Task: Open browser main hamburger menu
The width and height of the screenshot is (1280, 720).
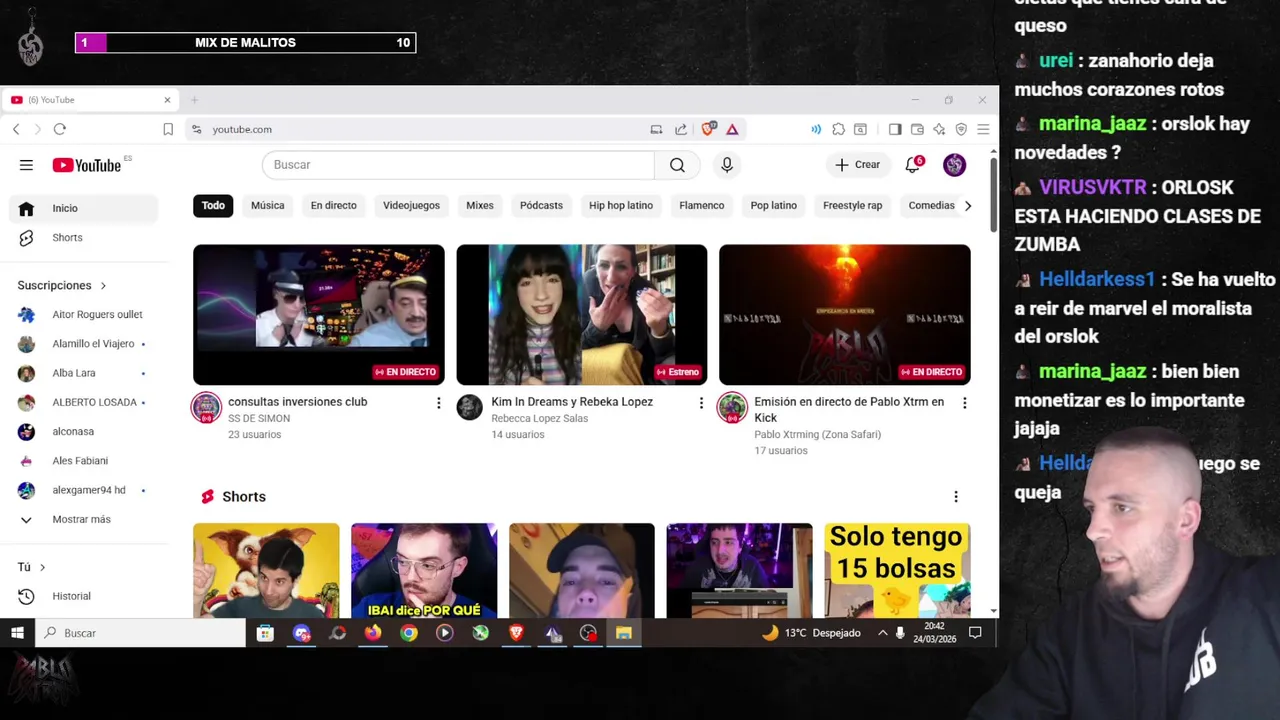Action: pos(983,129)
